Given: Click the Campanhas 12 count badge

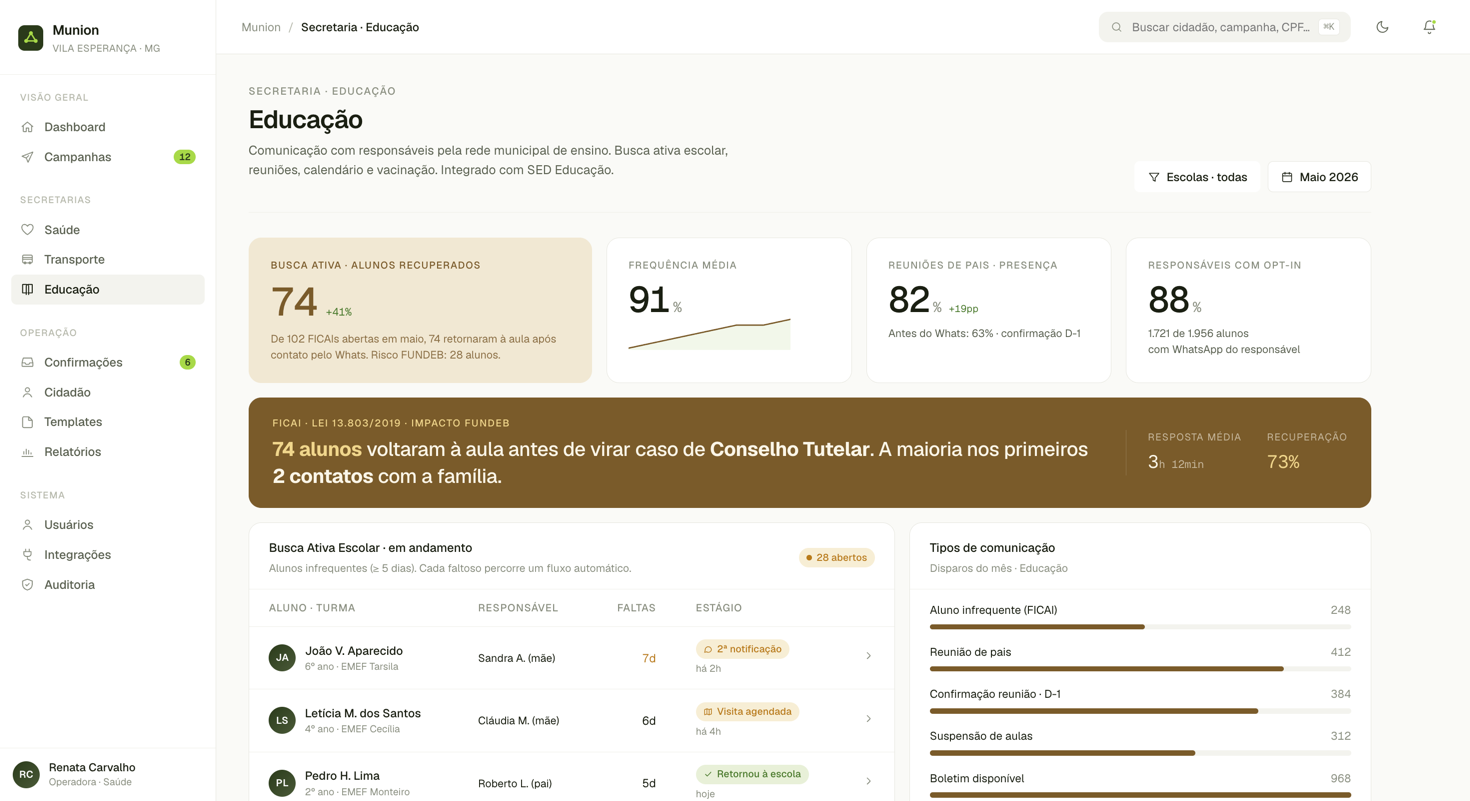Looking at the screenshot, I should click(x=184, y=157).
